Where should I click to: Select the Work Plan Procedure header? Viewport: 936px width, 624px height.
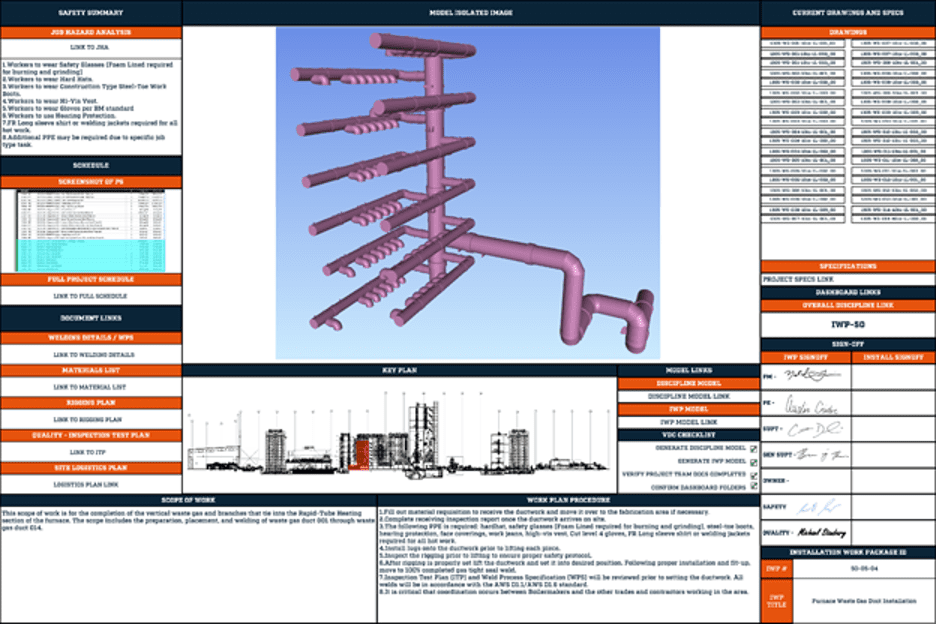coord(568,500)
